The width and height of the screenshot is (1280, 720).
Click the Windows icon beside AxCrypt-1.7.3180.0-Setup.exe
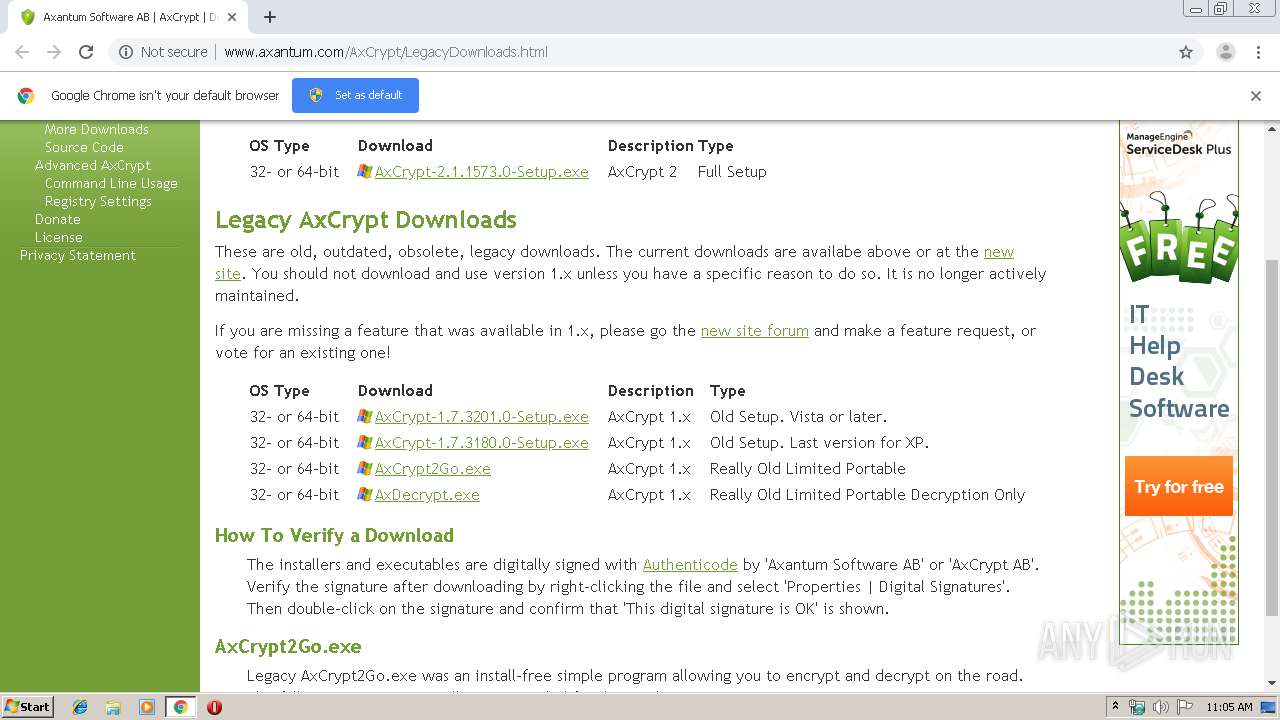coord(365,443)
